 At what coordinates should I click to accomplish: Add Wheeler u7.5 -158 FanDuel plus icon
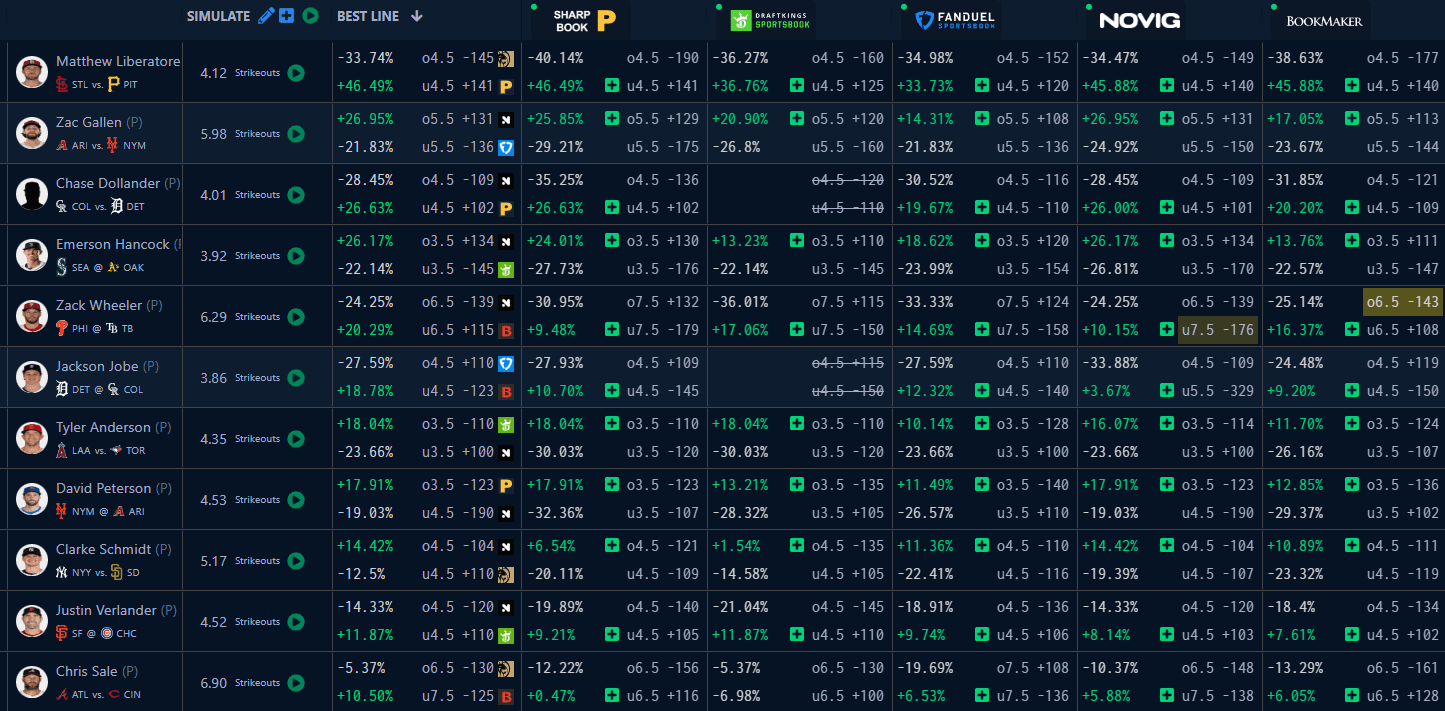(982, 330)
